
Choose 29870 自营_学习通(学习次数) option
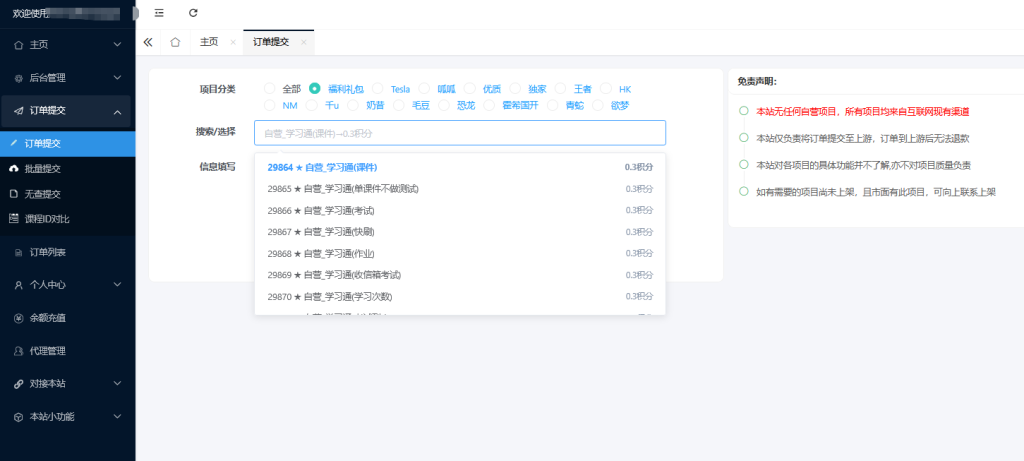[460, 296]
